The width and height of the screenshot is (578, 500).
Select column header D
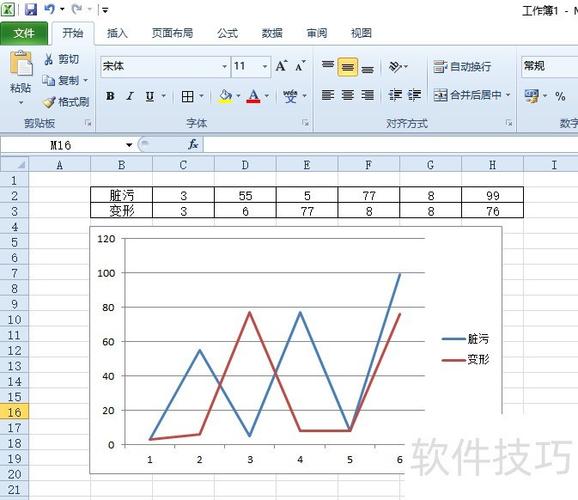pos(245,165)
